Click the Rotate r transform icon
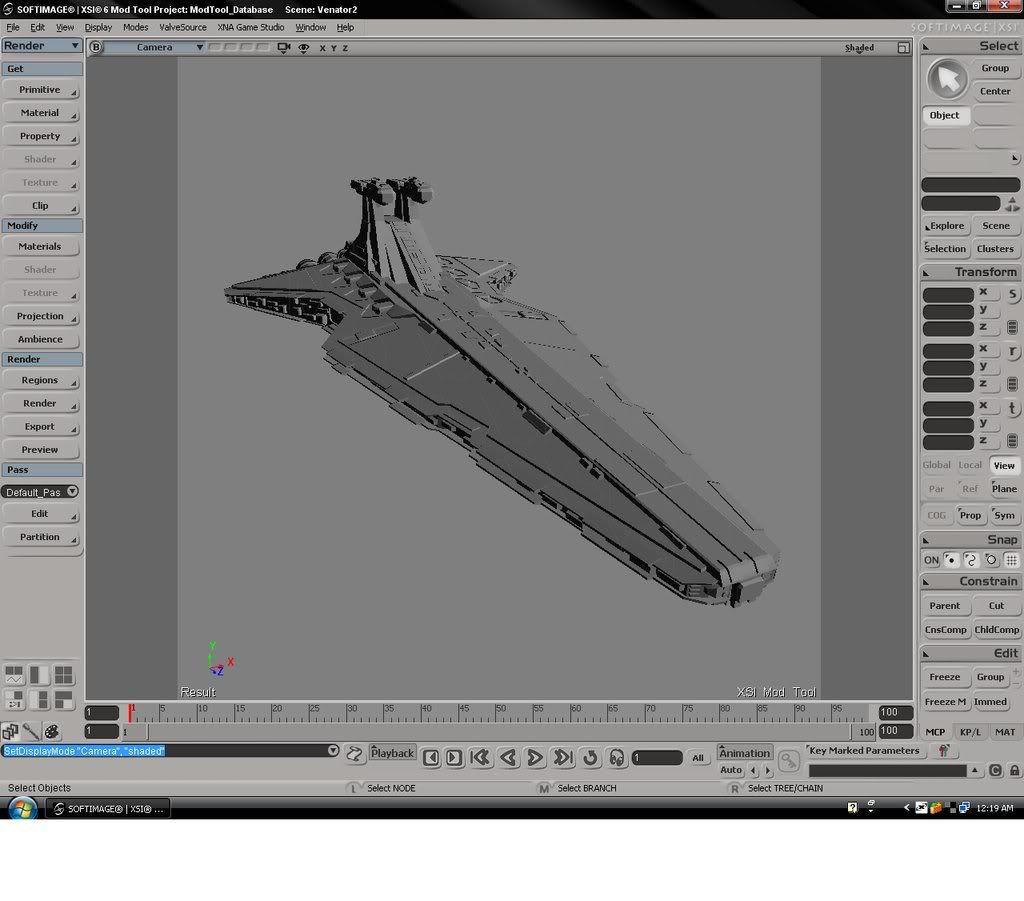Screen dimensions: 1024x901 point(1012,351)
